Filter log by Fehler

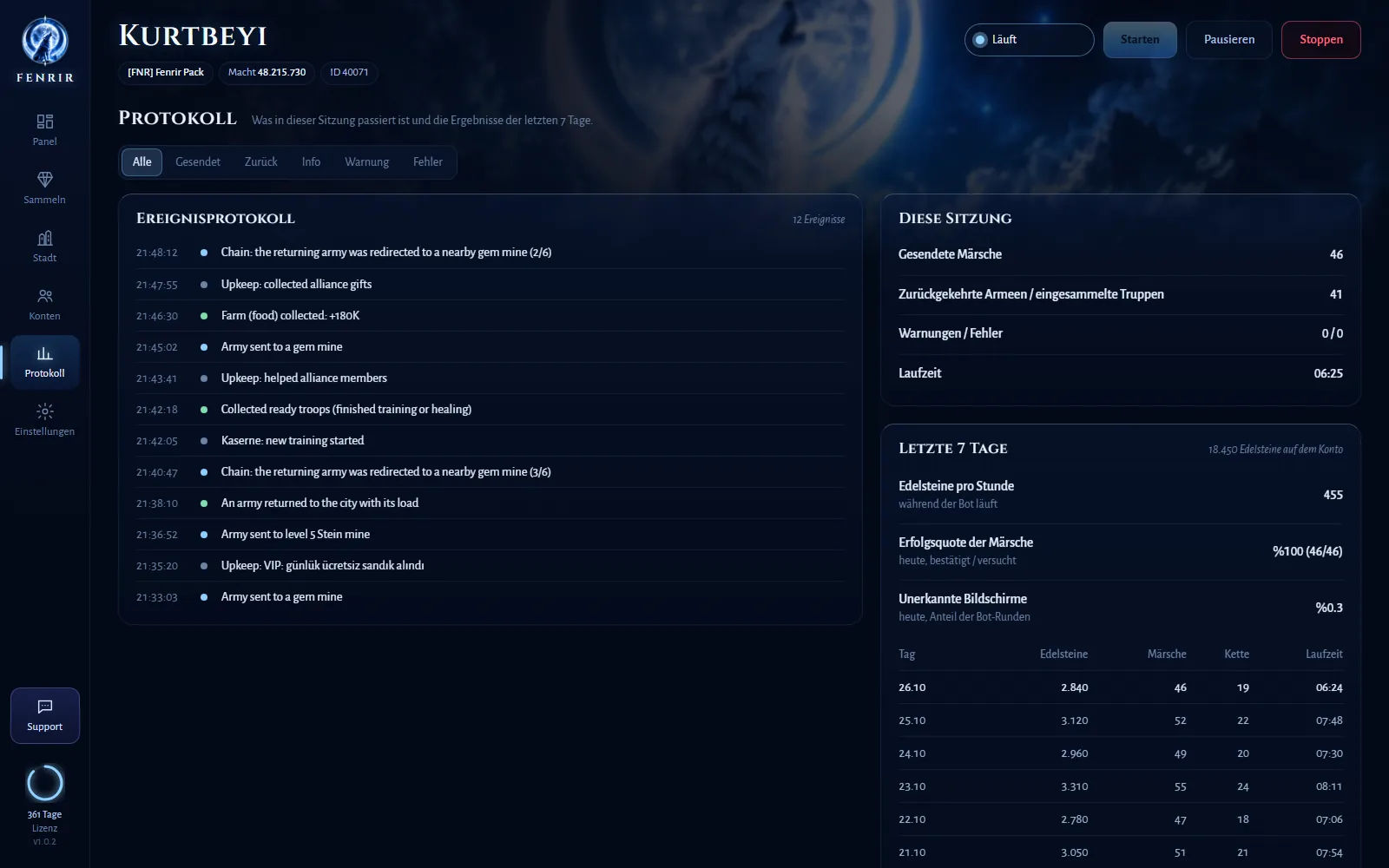click(428, 162)
